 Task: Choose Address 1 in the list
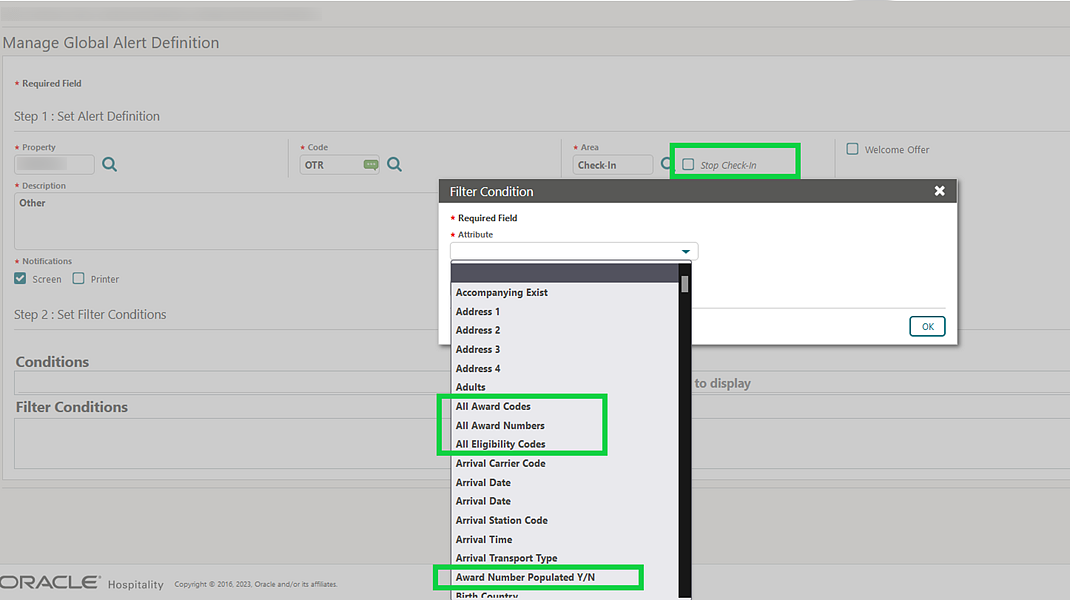click(565, 311)
